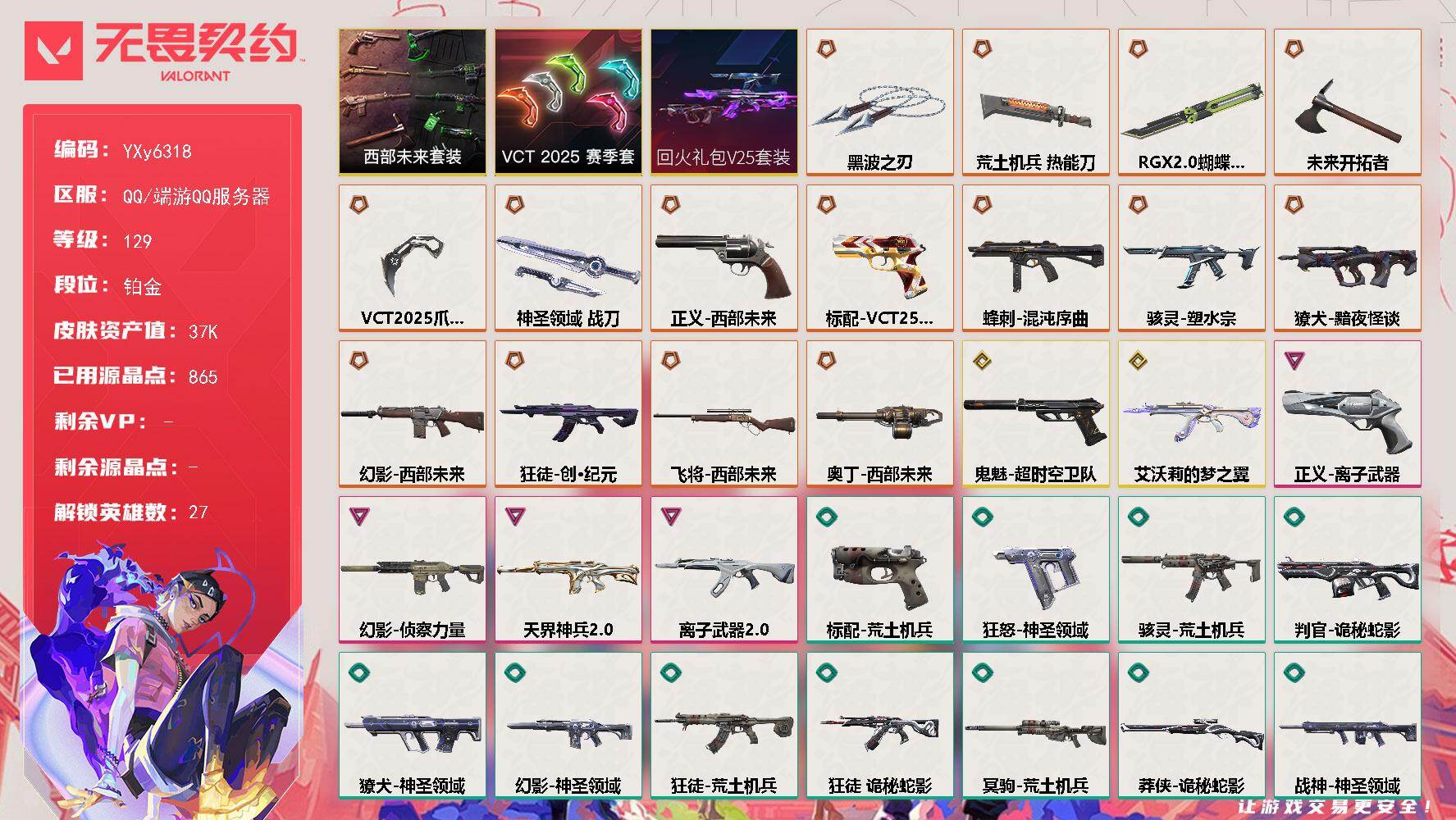
Task: Open the 神圣领域 战刀 blade card
Action: (568, 258)
